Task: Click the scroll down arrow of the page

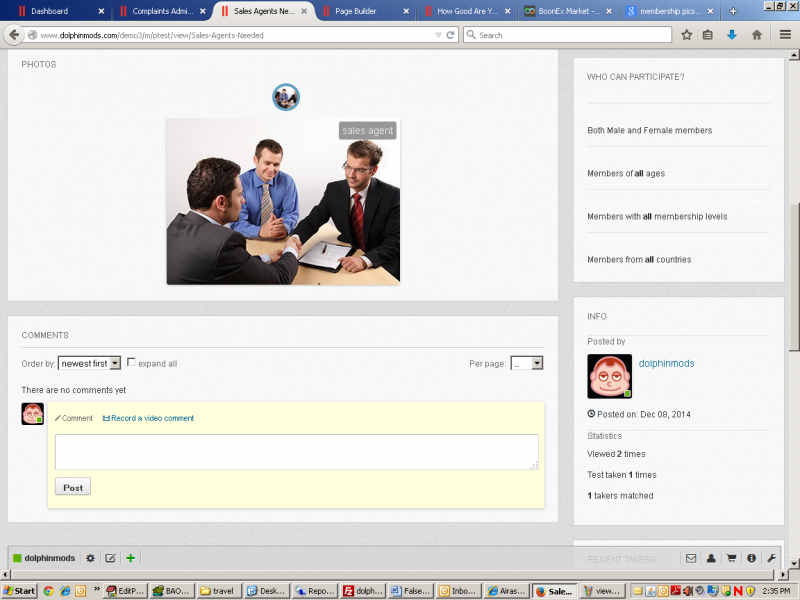Action: (794, 563)
